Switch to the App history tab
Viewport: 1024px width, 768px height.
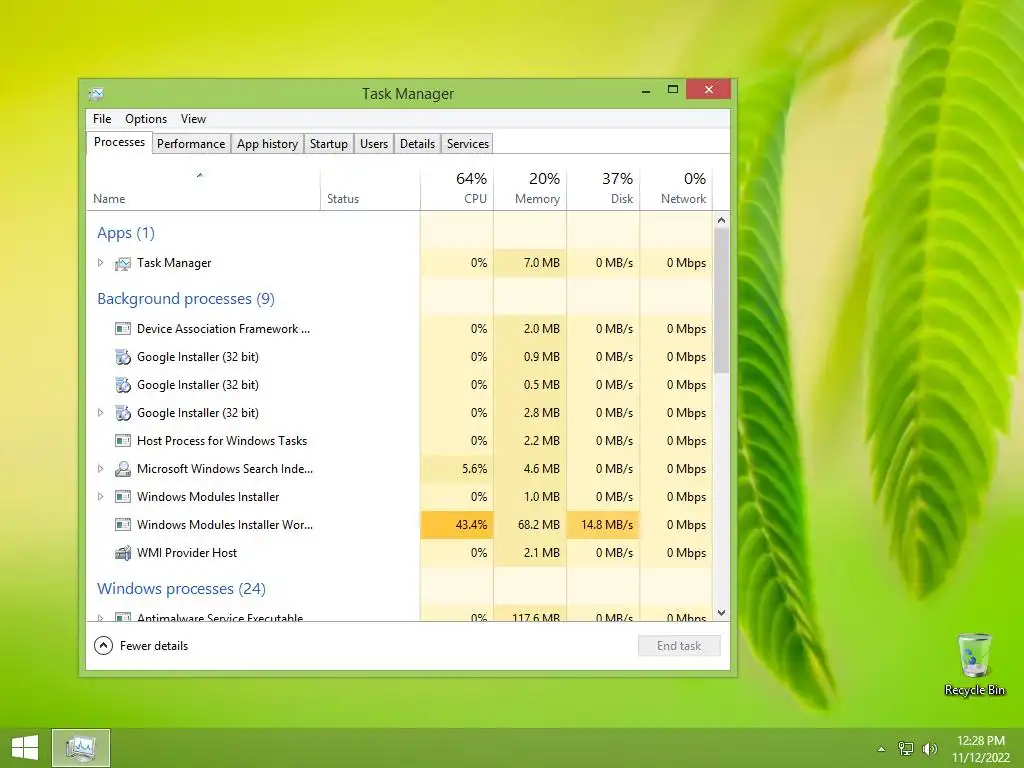click(x=267, y=144)
